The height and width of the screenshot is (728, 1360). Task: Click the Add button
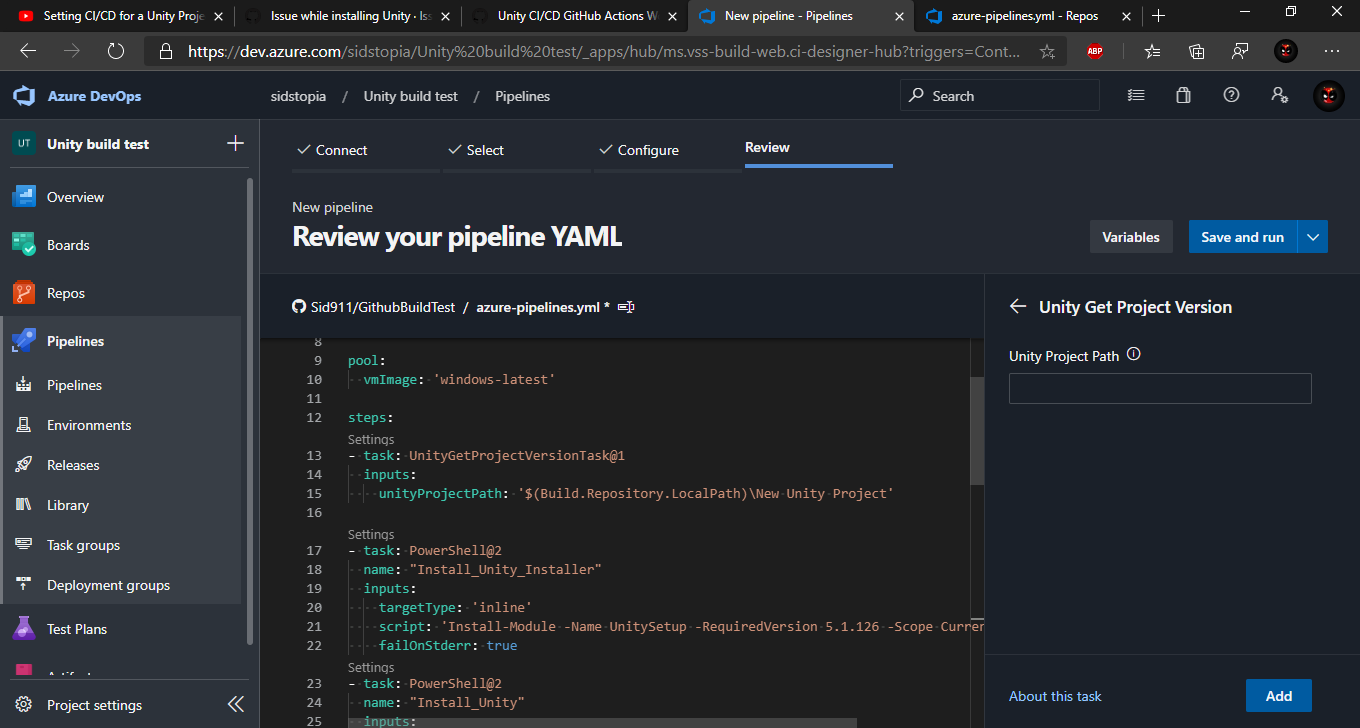coord(1278,696)
